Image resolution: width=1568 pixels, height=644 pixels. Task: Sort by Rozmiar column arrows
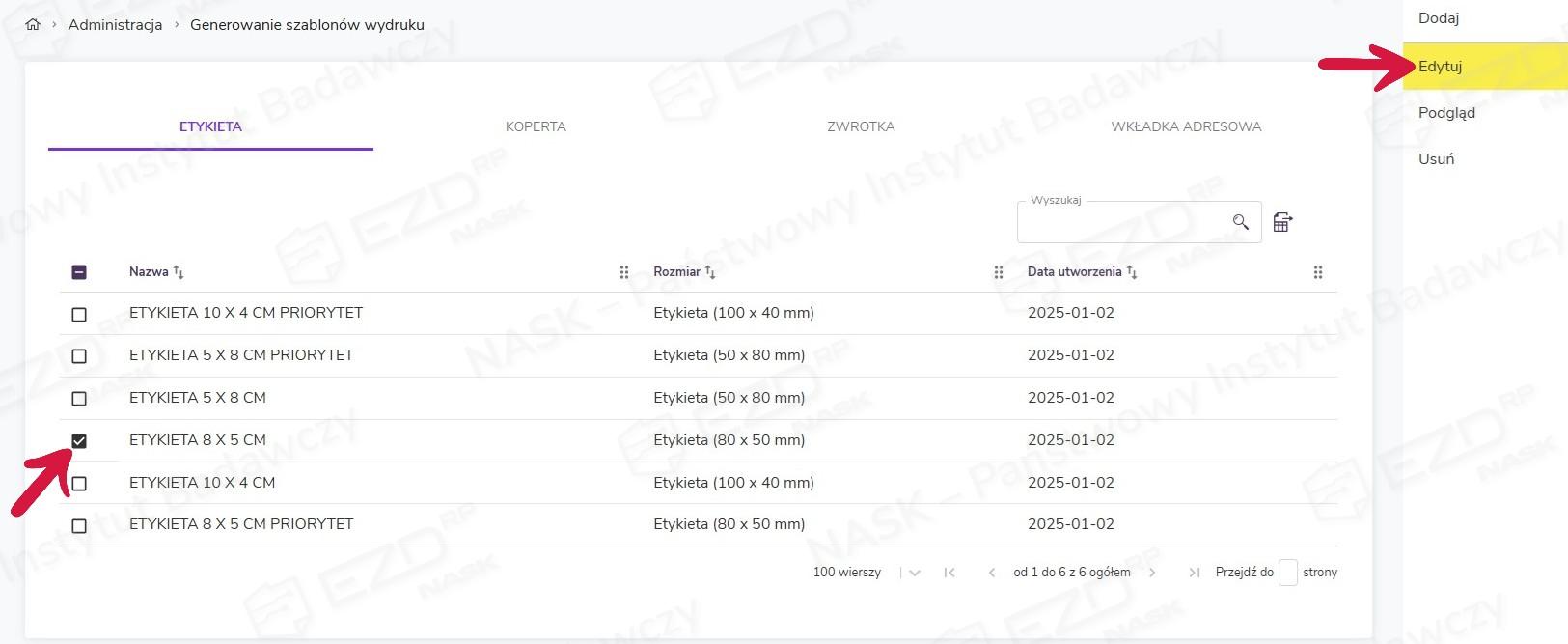click(x=710, y=273)
